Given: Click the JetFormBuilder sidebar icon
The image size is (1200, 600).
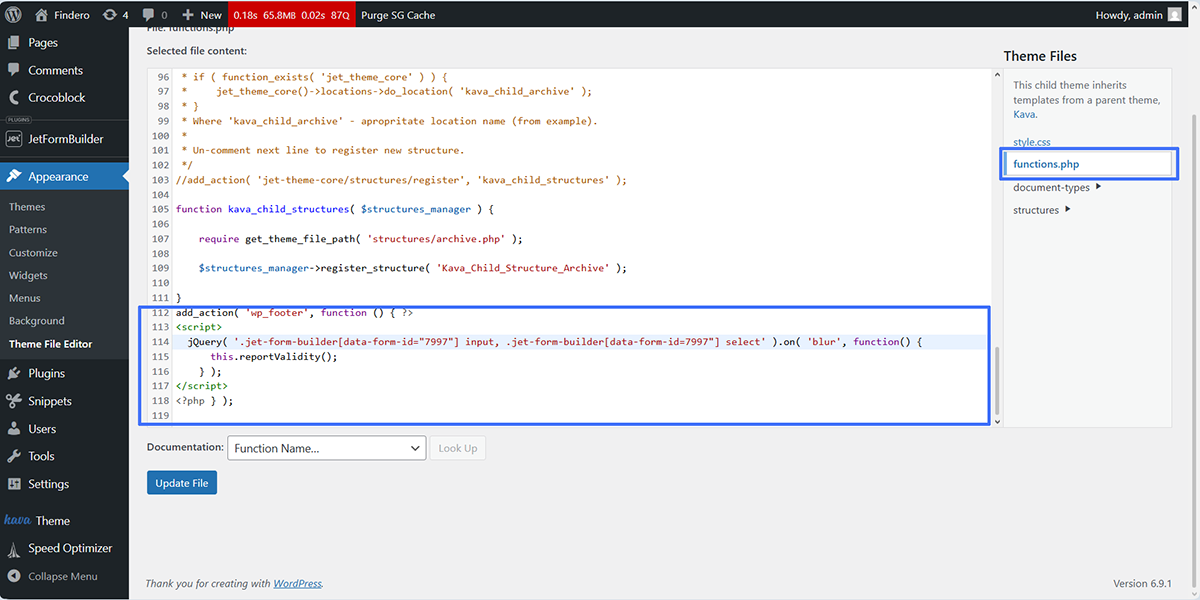Looking at the screenshot, I should point(14,139).
